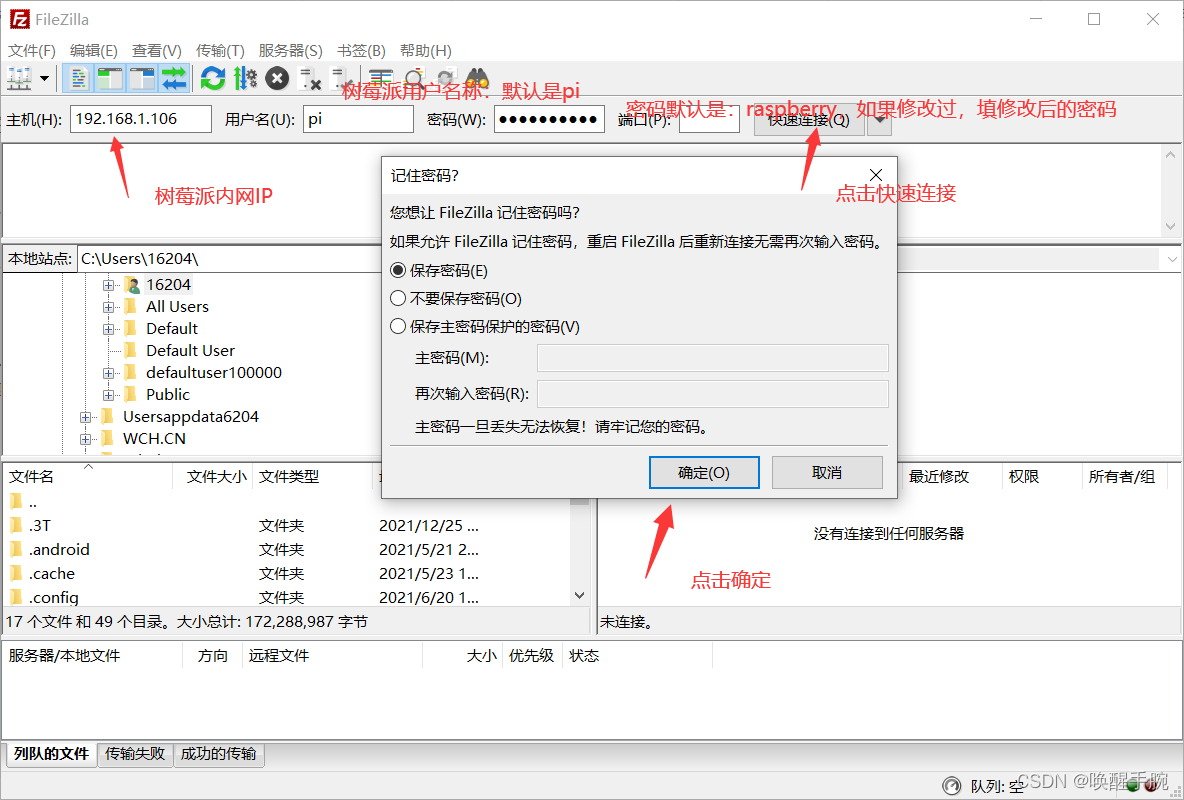This screenshot has width=1184, height=800.
Task: Switch to the 成功的传输 tab
Action: [x=219, y=755]
